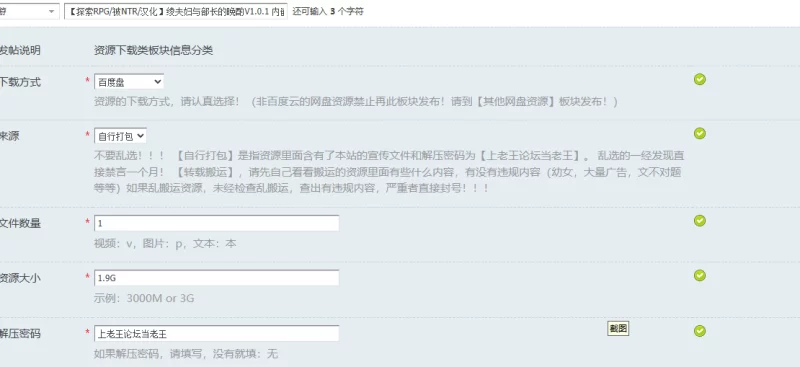This screenshot has height=367, width=800.
Task: Click the hint text 示例：3000M or 3G
Action: [x=144, y=298]
